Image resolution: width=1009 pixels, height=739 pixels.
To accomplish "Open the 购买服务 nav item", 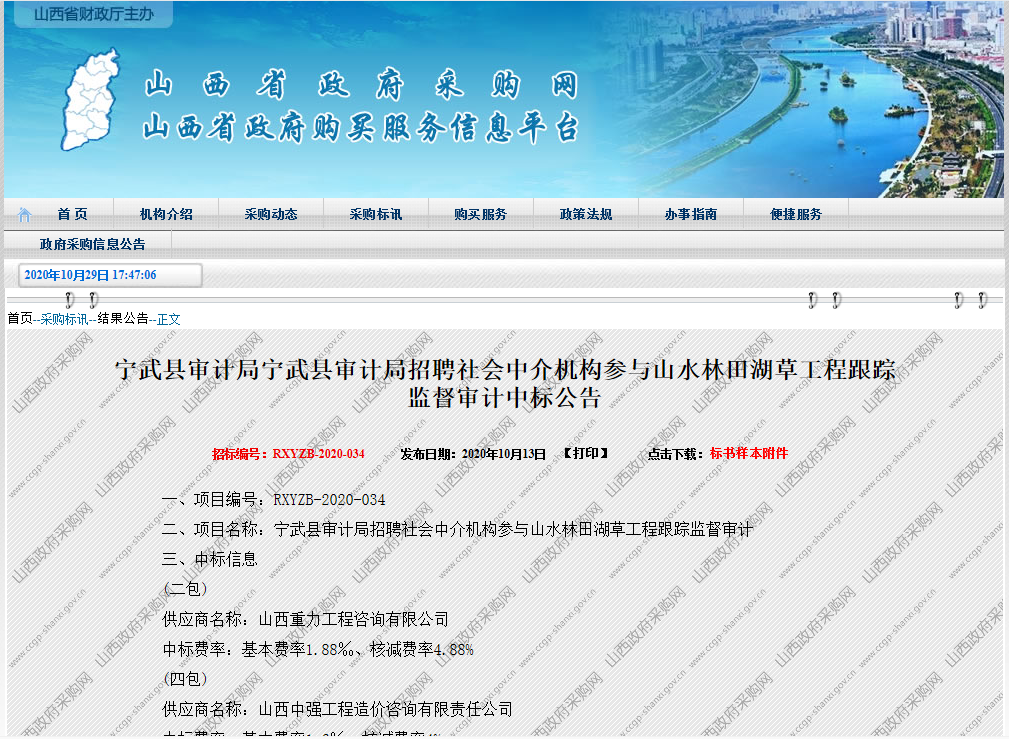I will point(481,214).
